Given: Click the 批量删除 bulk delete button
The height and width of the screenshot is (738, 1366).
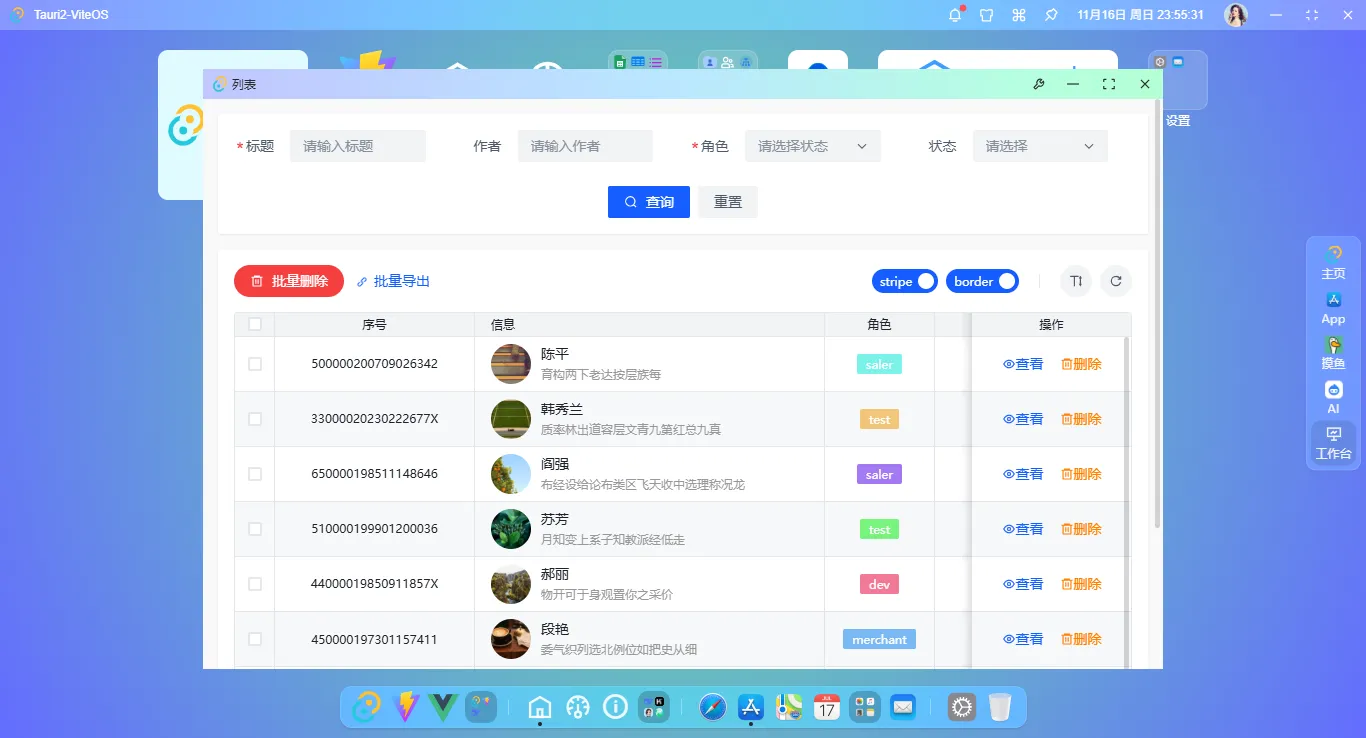Looking at the screenshot, I should (x=288, y=281).
